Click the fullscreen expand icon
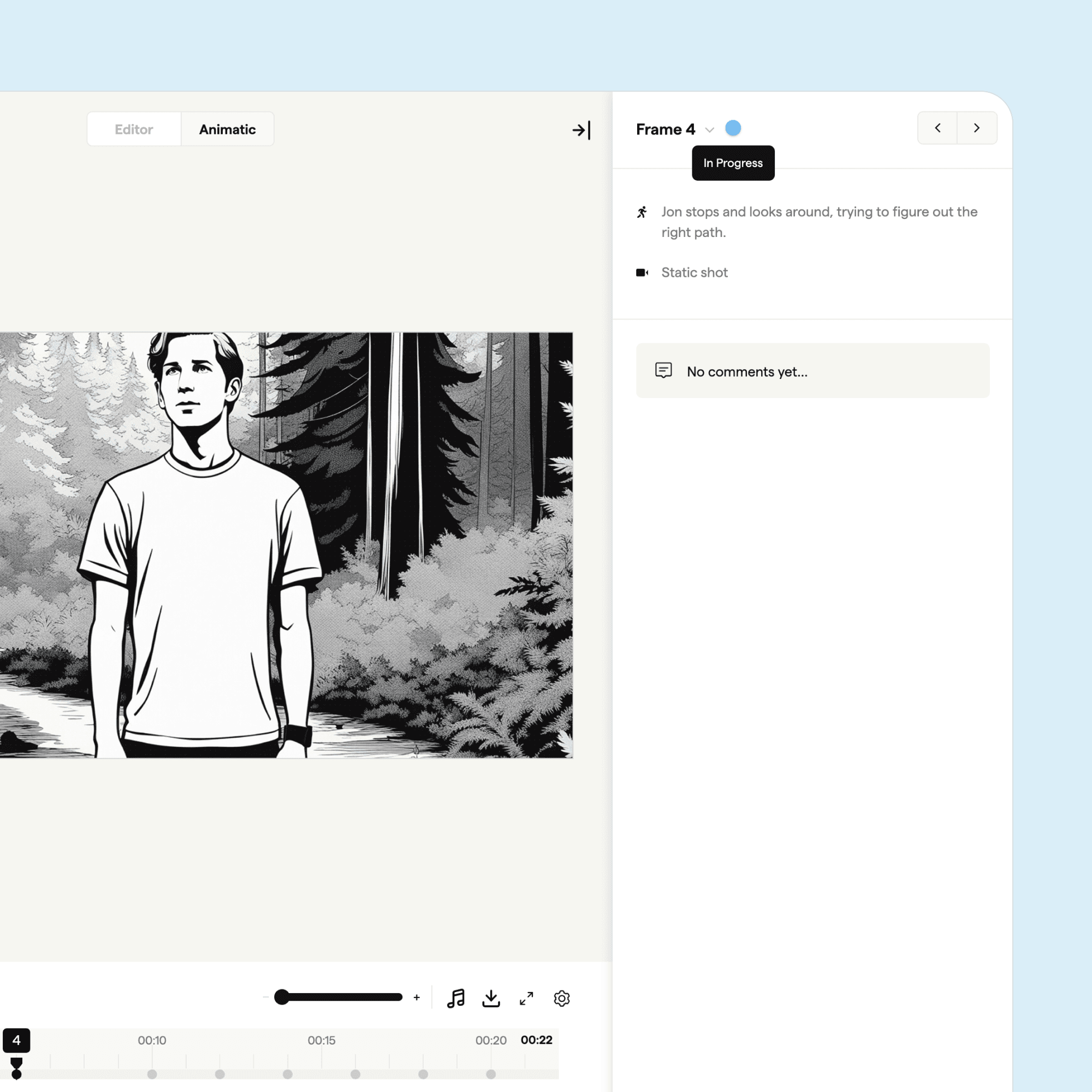Image resolution: width=1092 pixels, height=1092 pixels. [527, 997]
